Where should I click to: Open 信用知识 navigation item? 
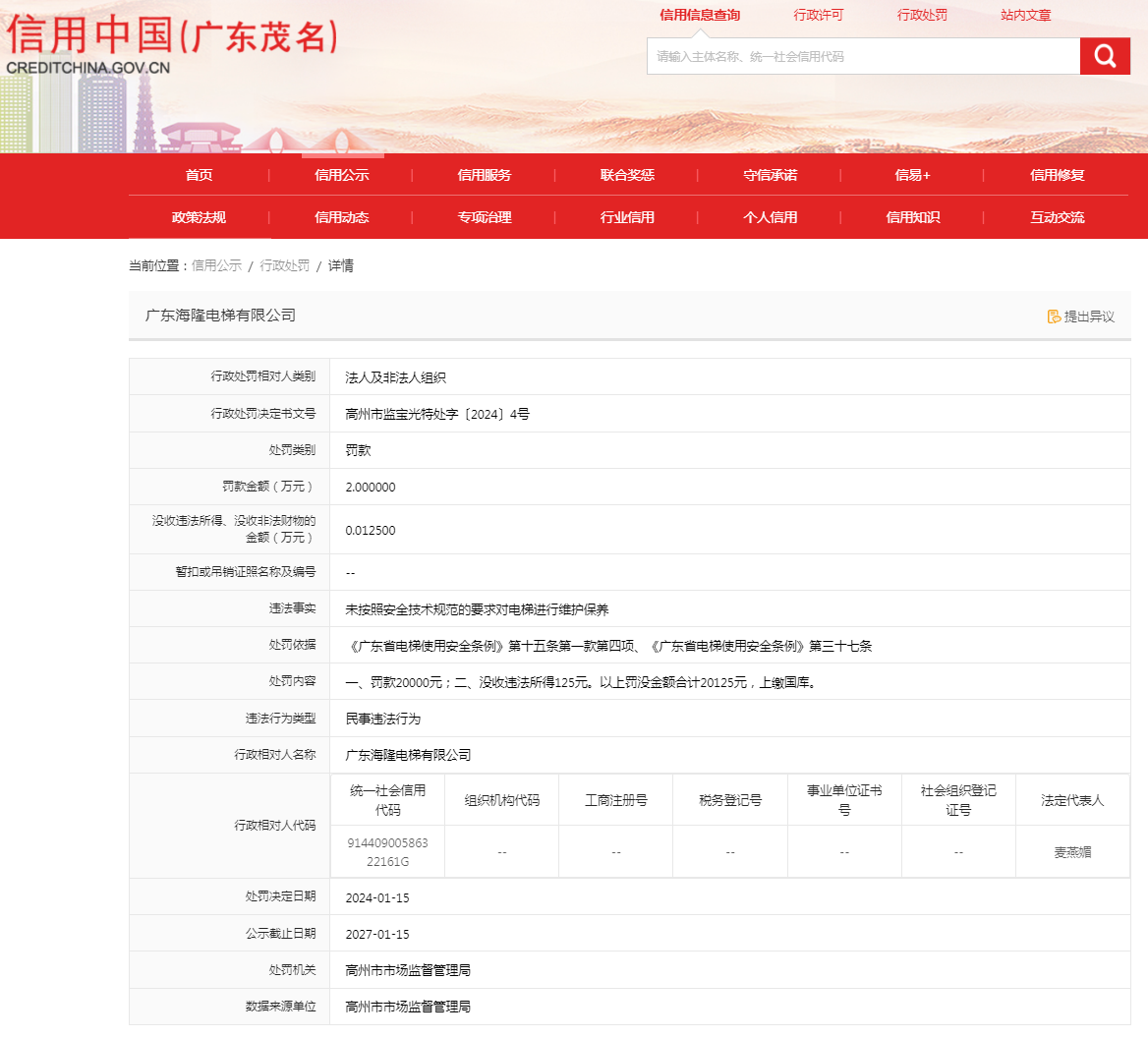(x=913, y=217)
